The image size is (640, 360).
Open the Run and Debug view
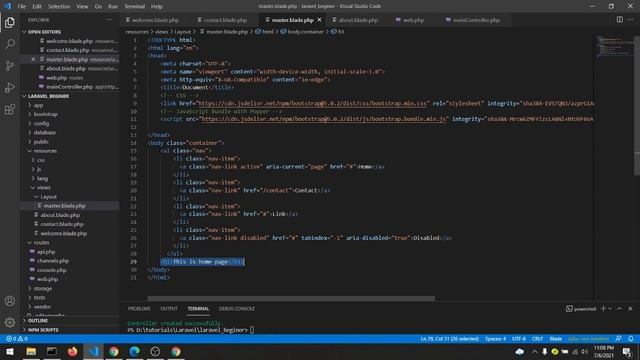[x=10, y=87]
